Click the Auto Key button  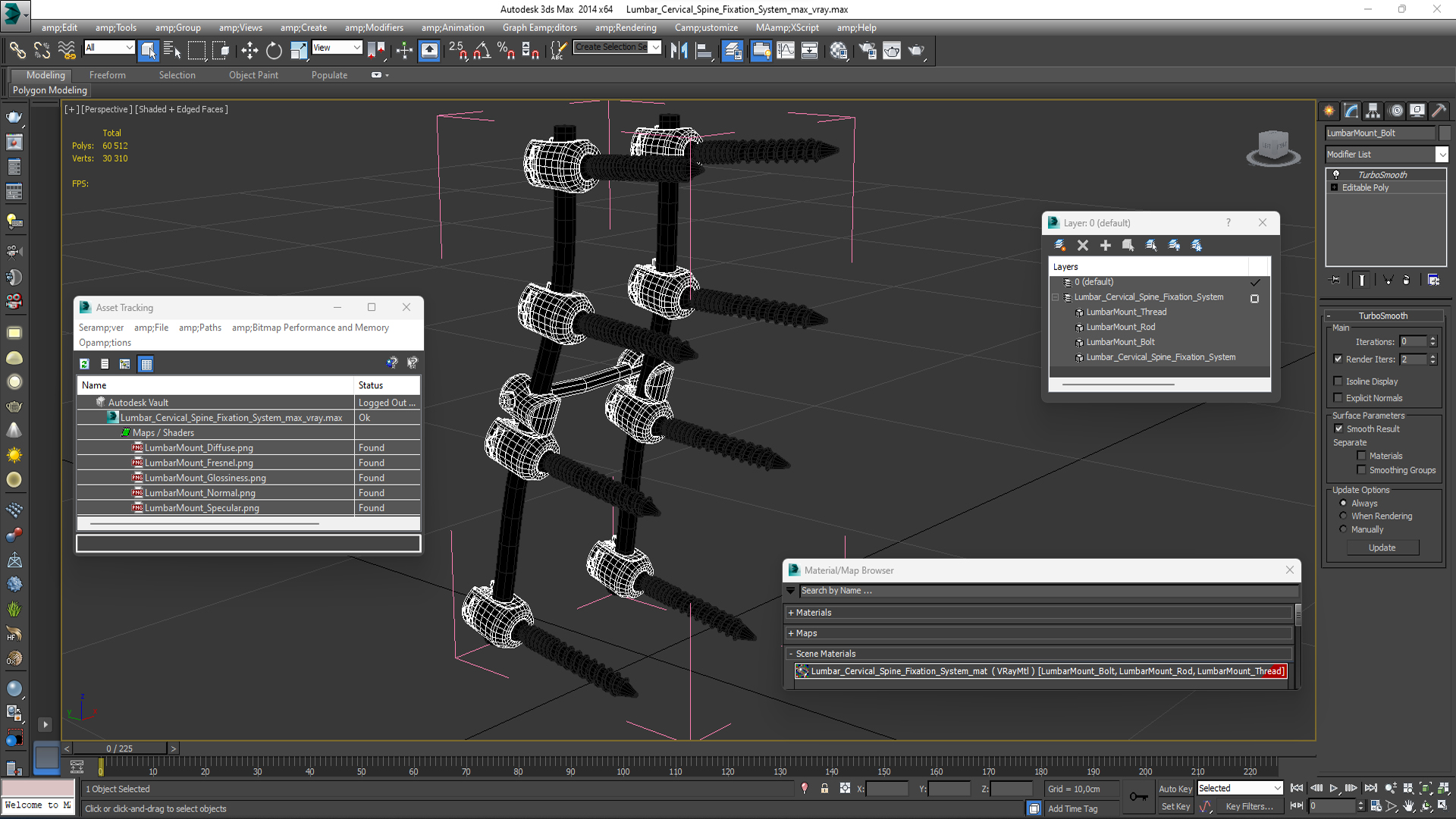click(1175, 789)
